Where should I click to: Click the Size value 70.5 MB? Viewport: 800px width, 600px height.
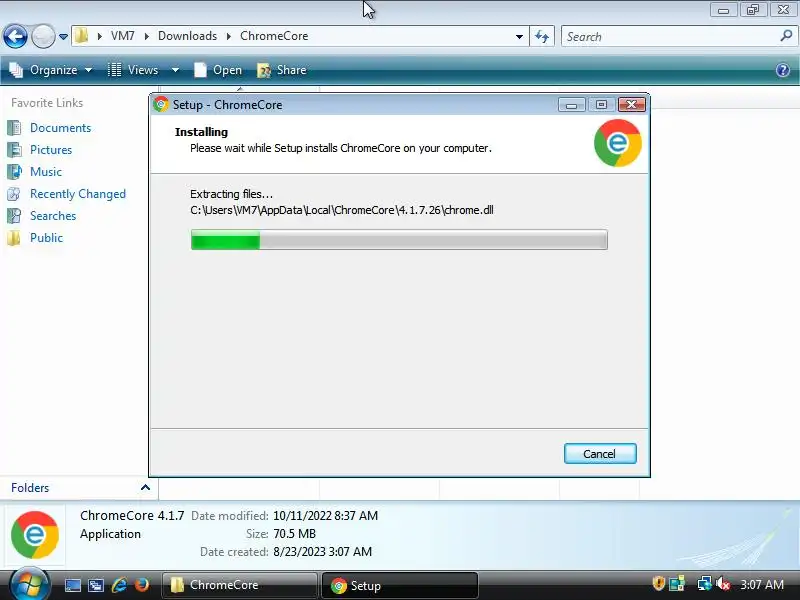tap(294, 534)
